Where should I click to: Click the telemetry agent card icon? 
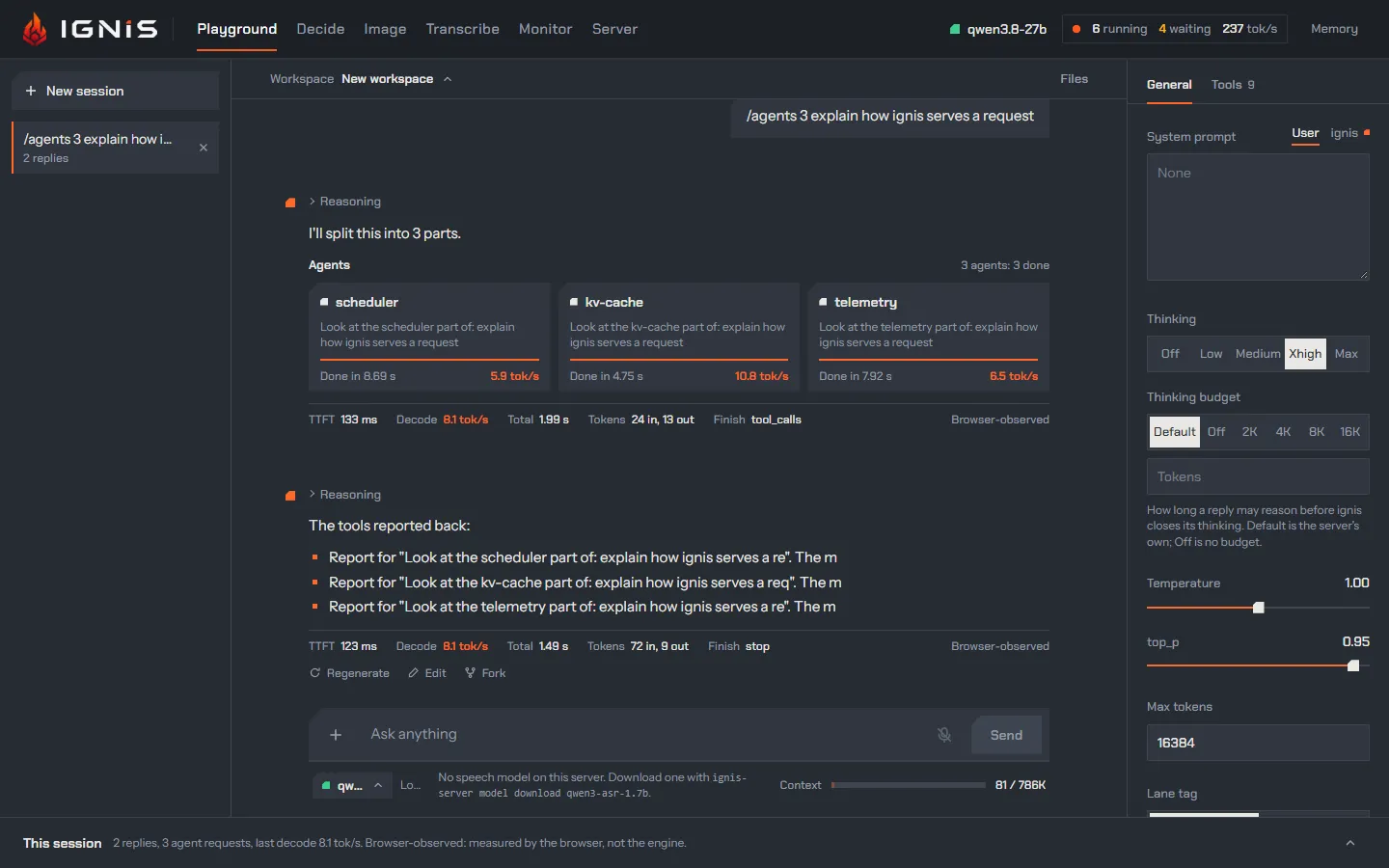pos(823,302)
